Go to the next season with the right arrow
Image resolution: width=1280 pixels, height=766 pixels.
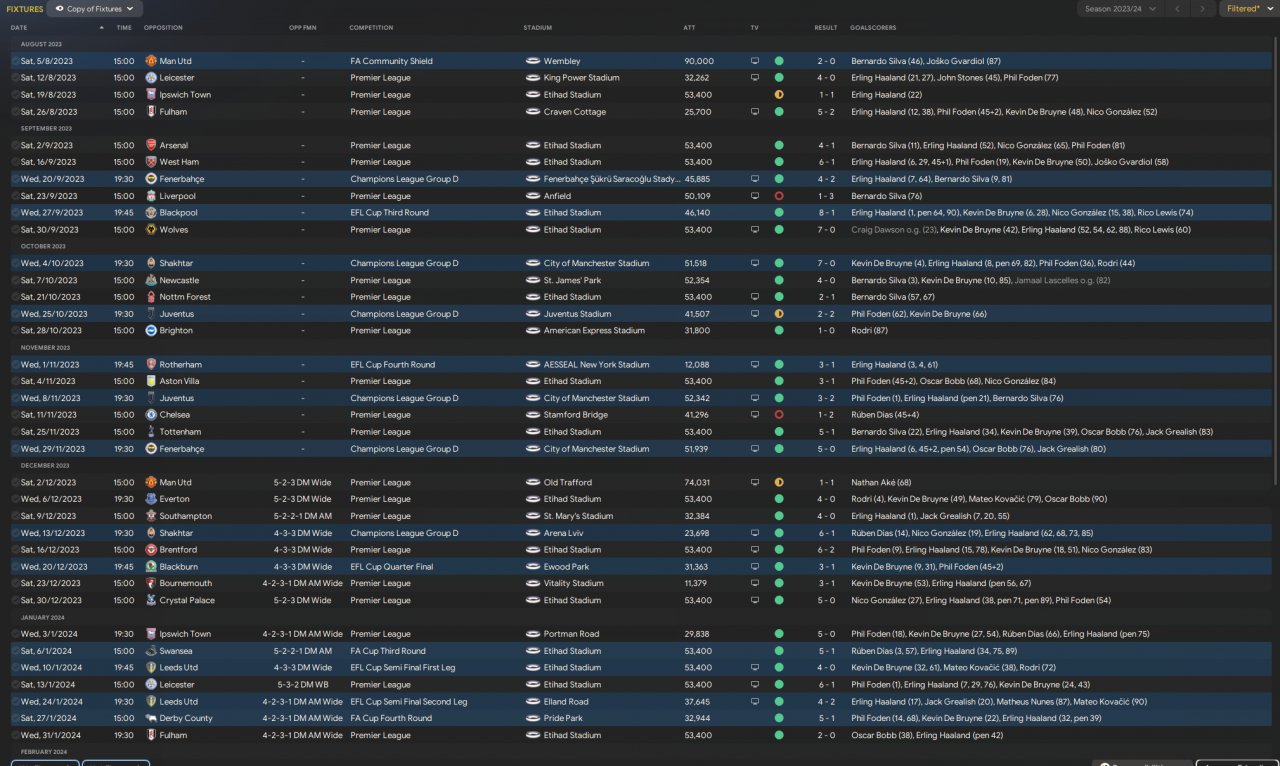[1203, 9]
